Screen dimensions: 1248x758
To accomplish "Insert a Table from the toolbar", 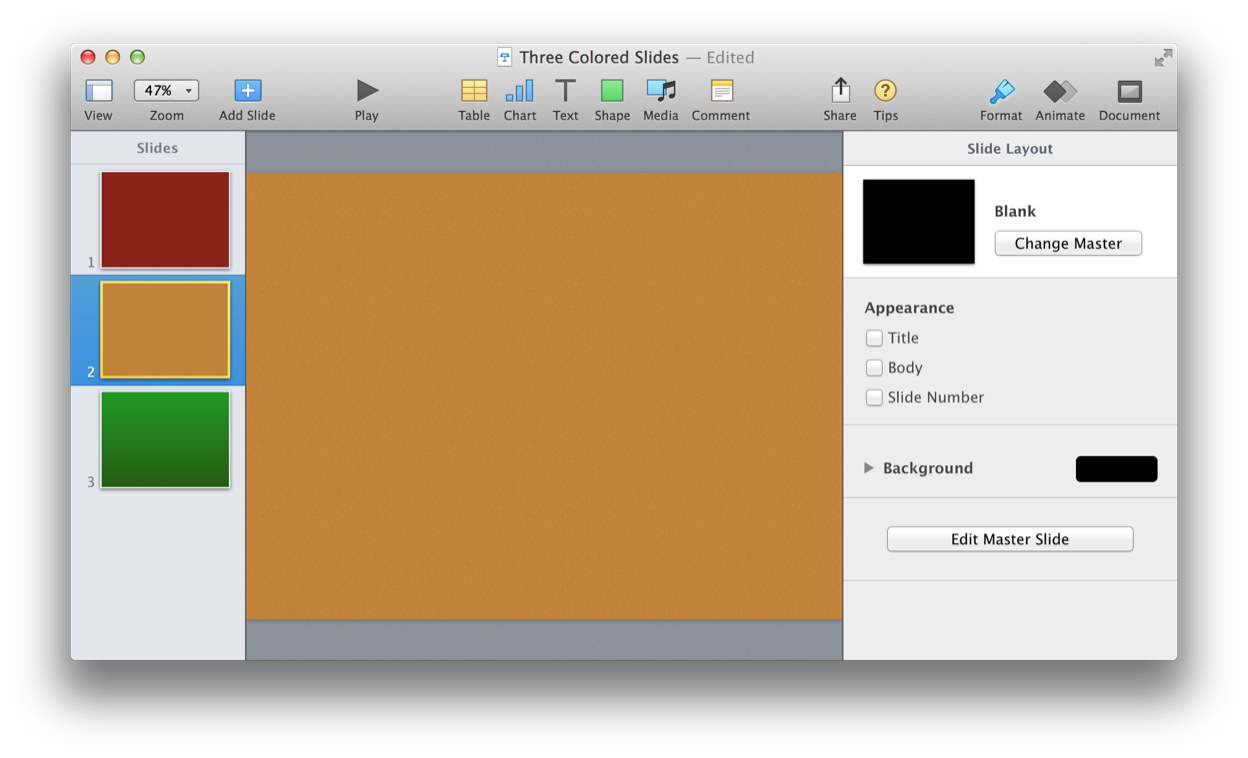I will point(474,91).
